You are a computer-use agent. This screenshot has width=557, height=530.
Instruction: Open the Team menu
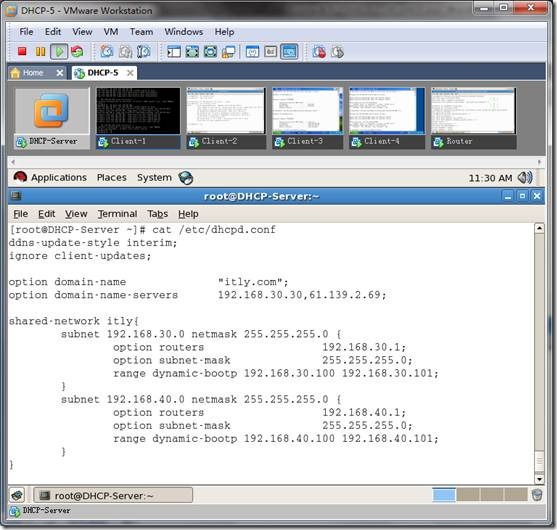141,32
